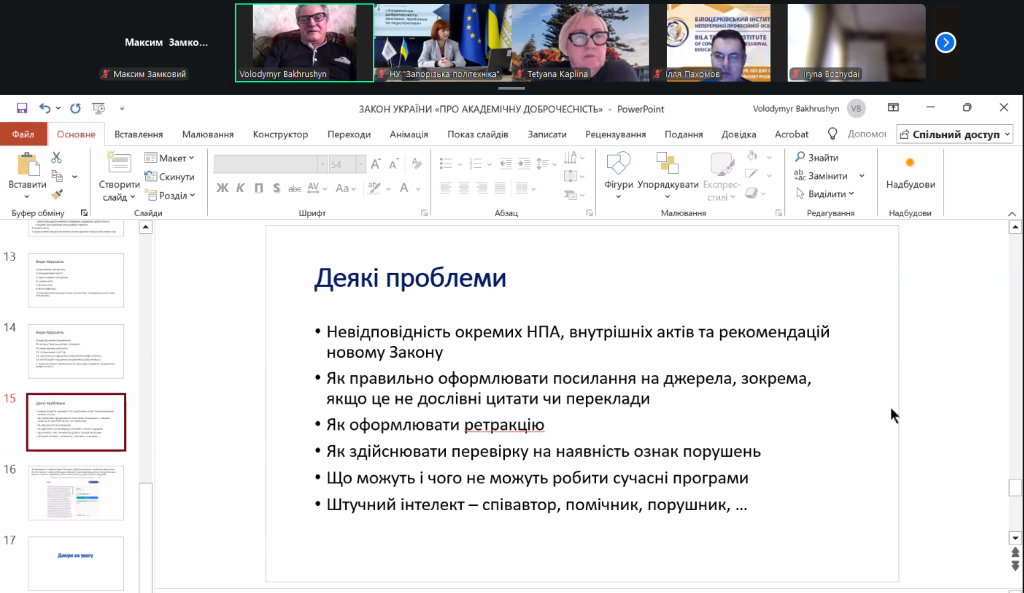Toggle bold Ж formatting

coord(223,187)
